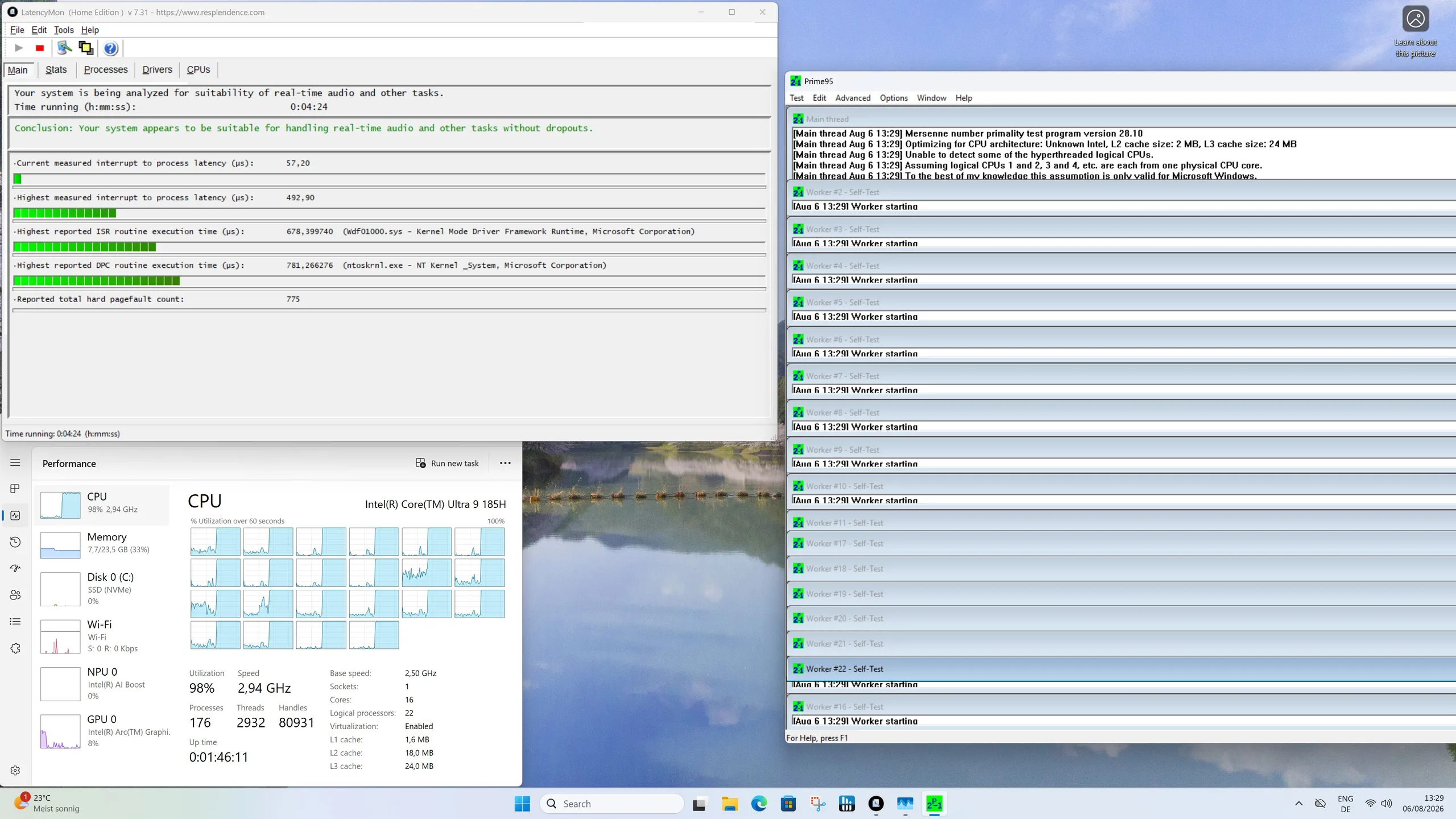This screenshot has width=1456, height=819.
Task: Select CPU in the Performance list
Action: 102,505
